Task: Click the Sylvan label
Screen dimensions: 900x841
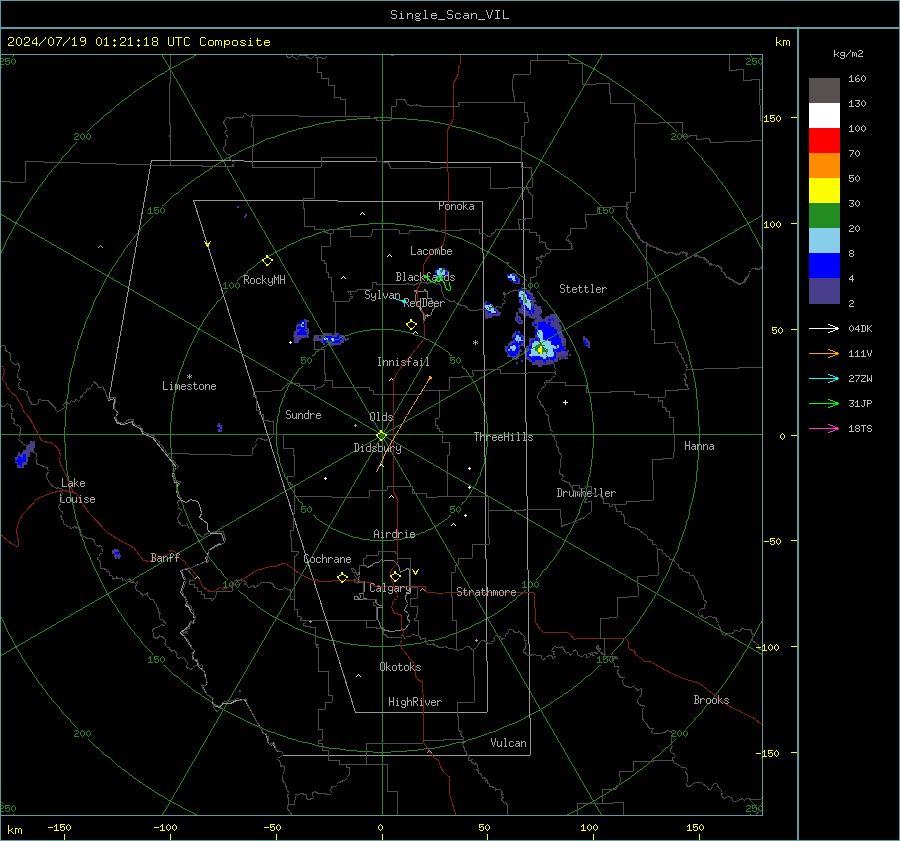Action: [x=382, y=295]
